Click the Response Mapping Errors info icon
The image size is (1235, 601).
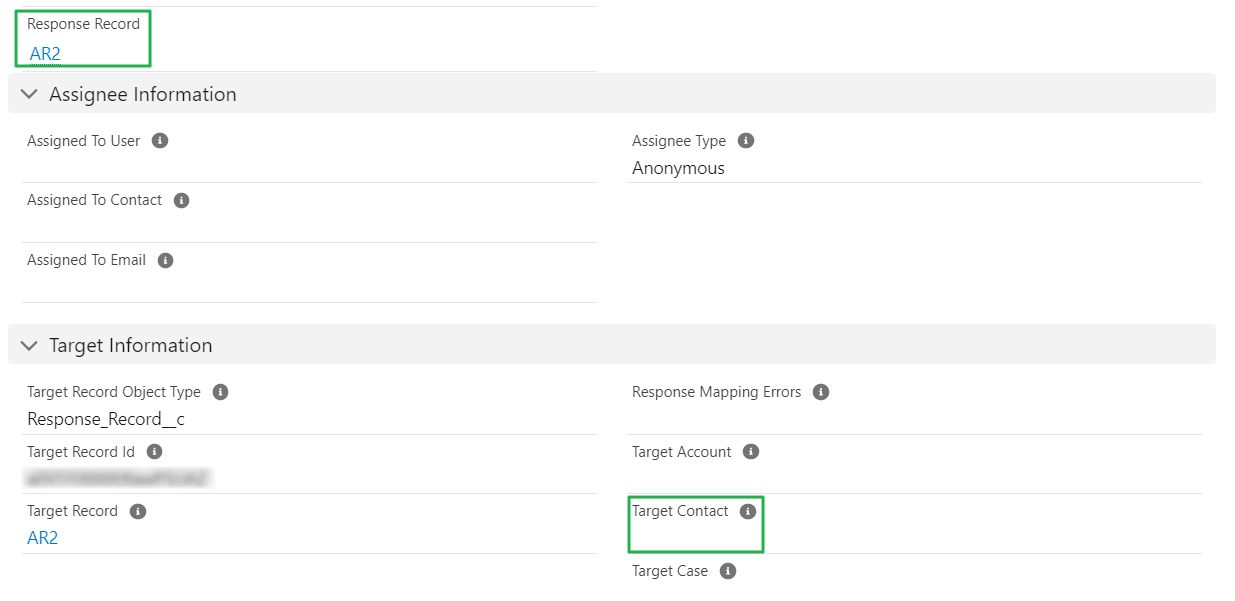click(x=821, y=391)
